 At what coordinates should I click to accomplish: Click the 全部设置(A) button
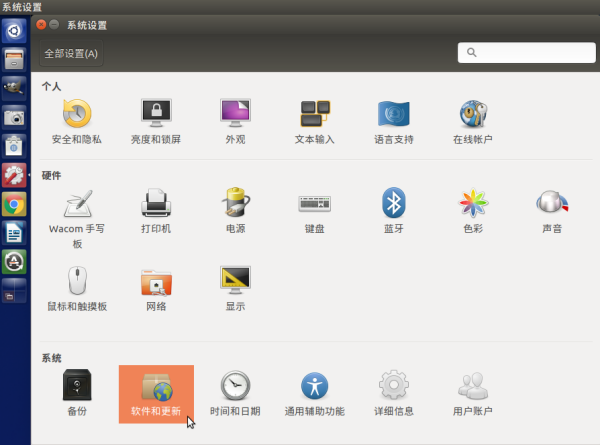point(71,53)
